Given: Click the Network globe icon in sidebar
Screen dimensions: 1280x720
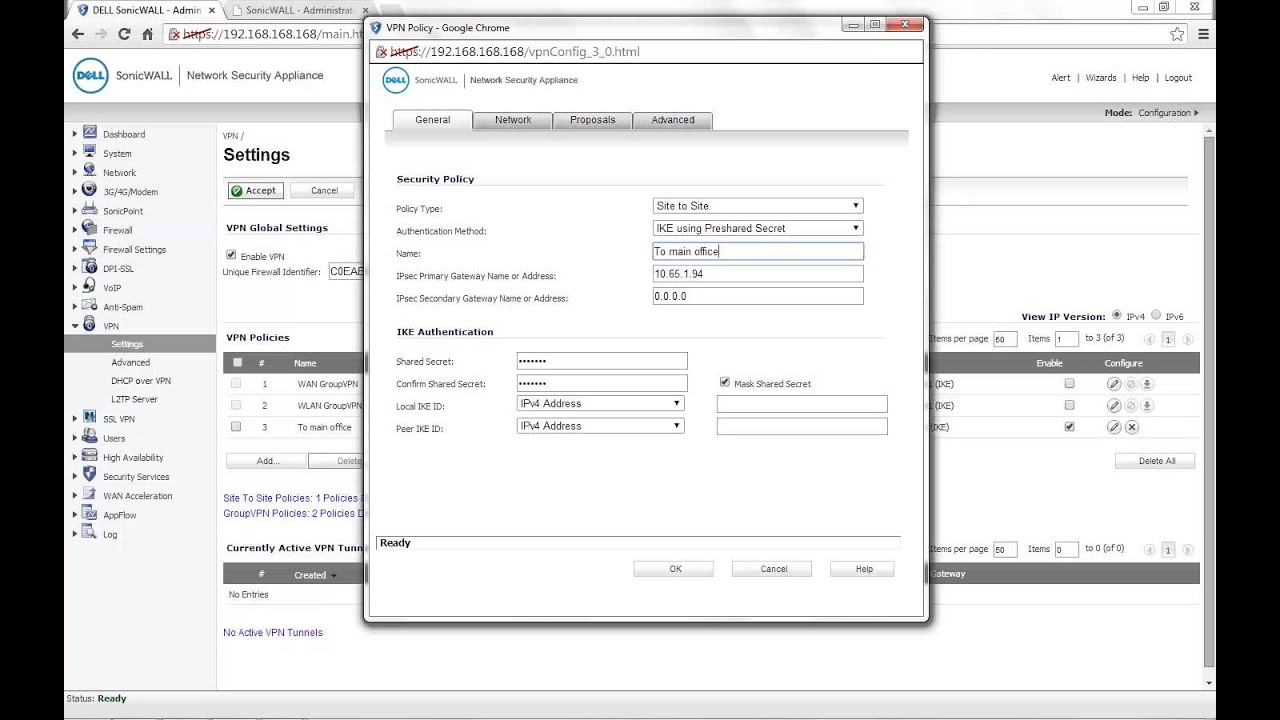Looking at the screenshot, I should [x=90, y=171].
